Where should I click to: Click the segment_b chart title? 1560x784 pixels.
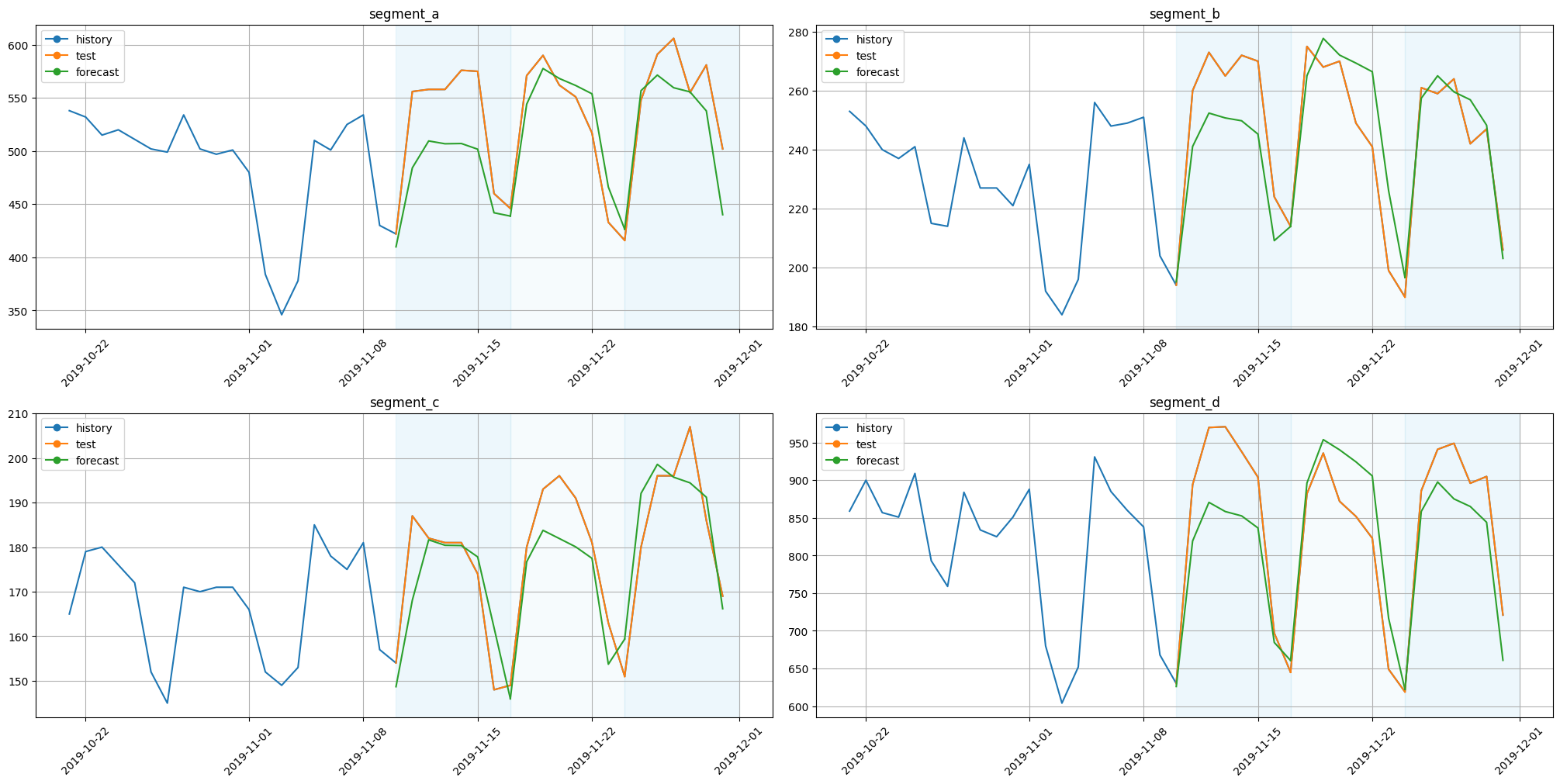(x=1185, y=14)
